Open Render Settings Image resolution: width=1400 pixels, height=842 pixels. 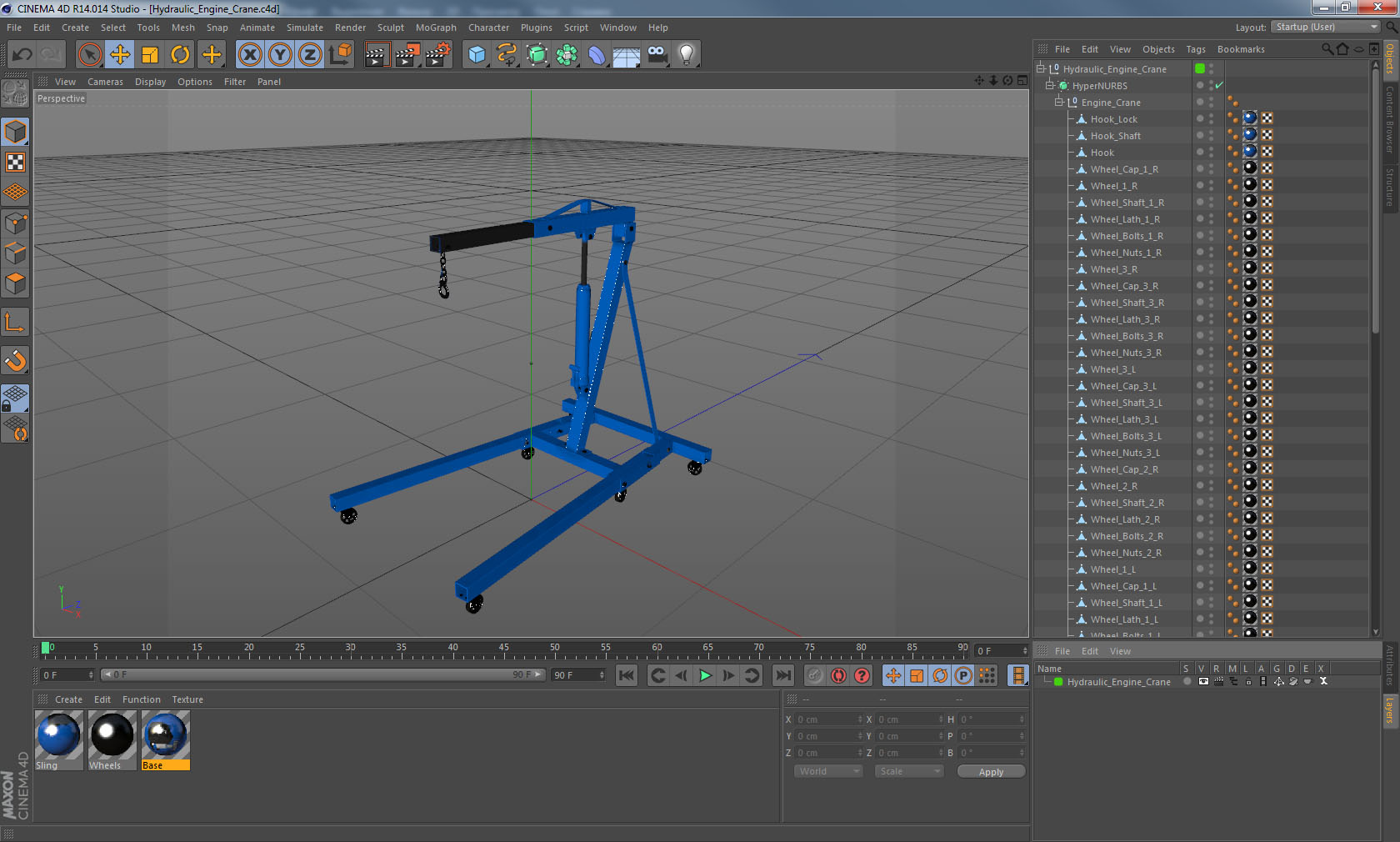[x=438, y=55]
